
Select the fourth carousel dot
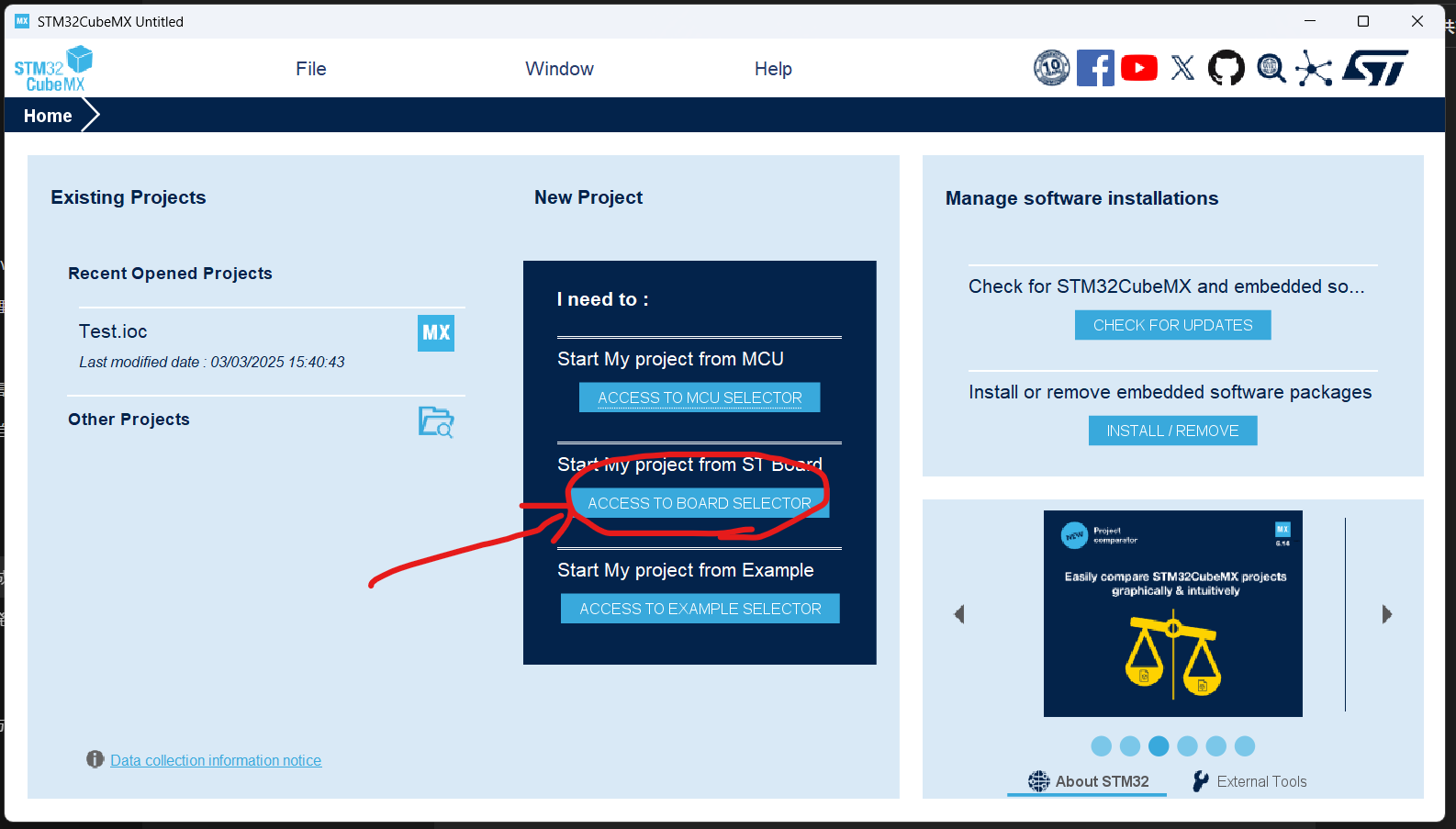point(1187,746)
